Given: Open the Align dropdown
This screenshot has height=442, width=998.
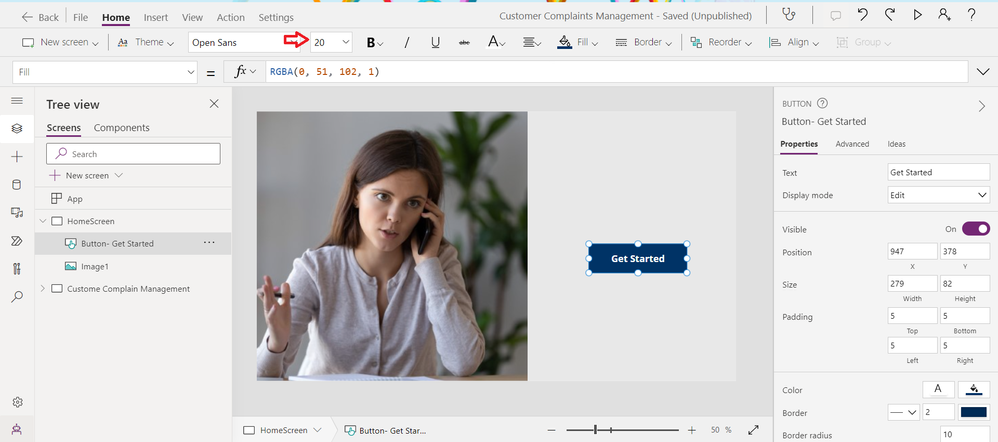Looking at the screenshot, I should coord(794,43).
